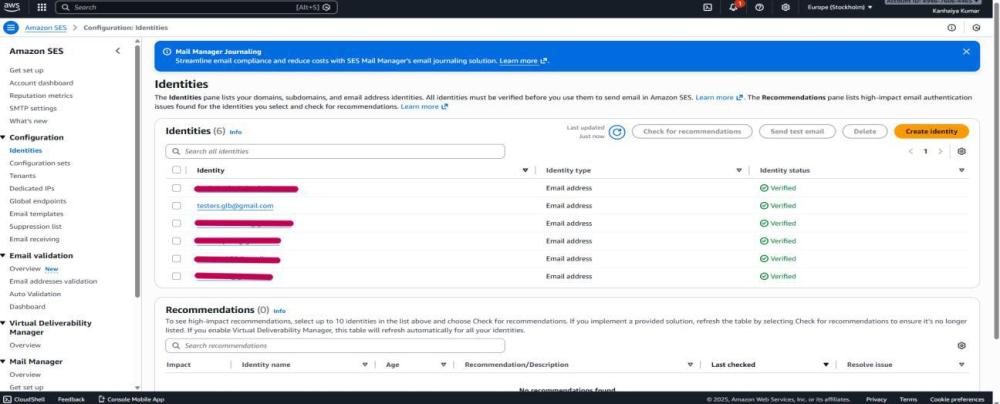Viewport: 1000px width, 404px height.
Task: Close the Mail Manager Journaling banner
Action: (x=966, y=51)
